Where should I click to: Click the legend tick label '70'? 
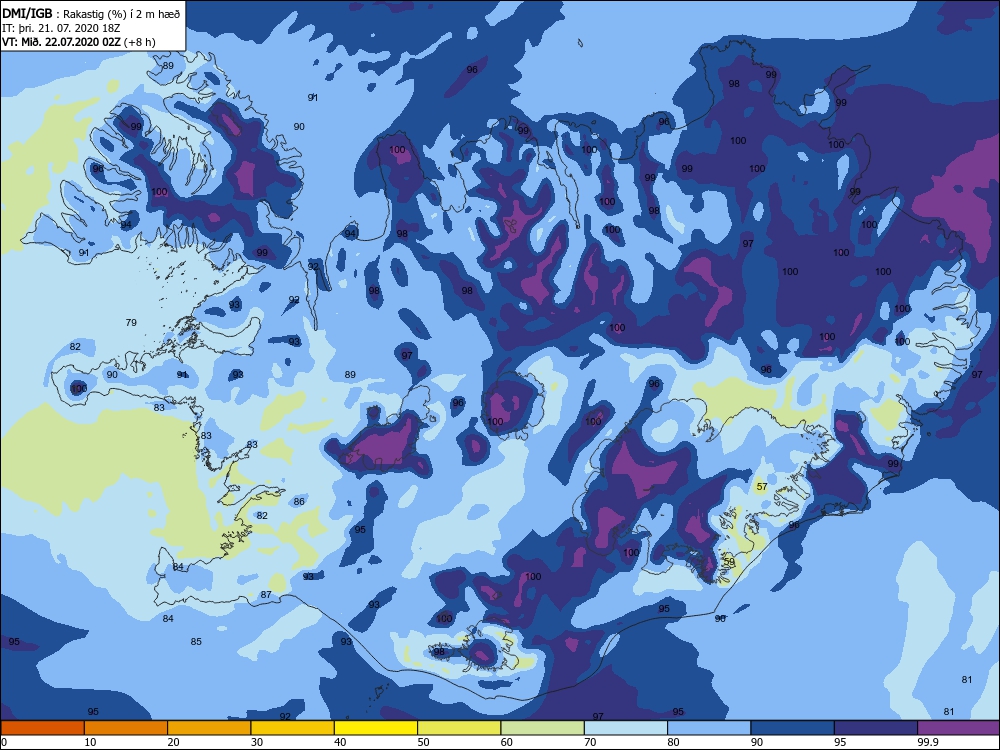point(591,742)
